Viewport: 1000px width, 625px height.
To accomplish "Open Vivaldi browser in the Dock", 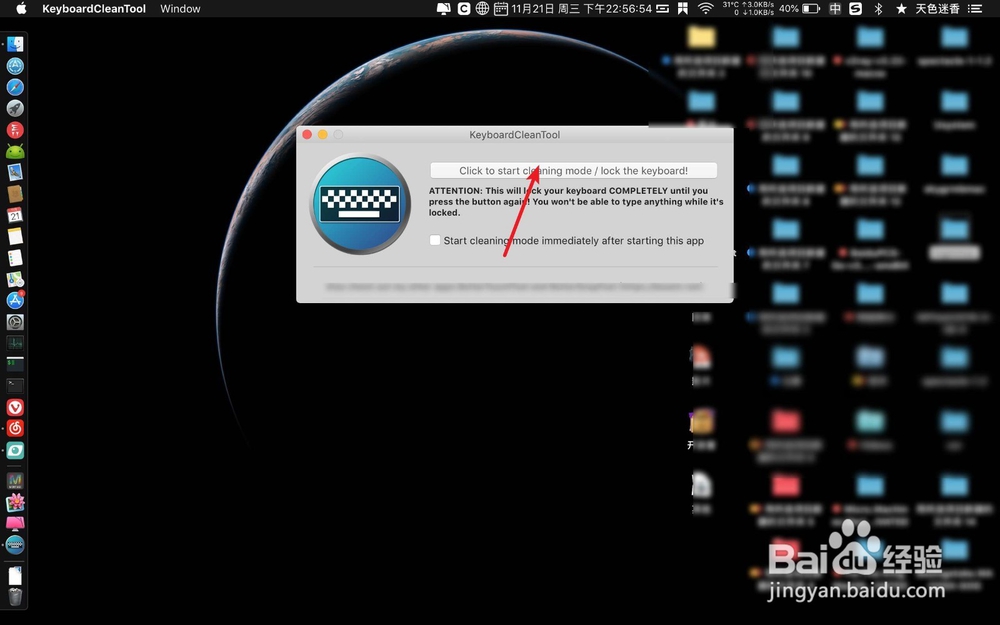I will point(15,407).
